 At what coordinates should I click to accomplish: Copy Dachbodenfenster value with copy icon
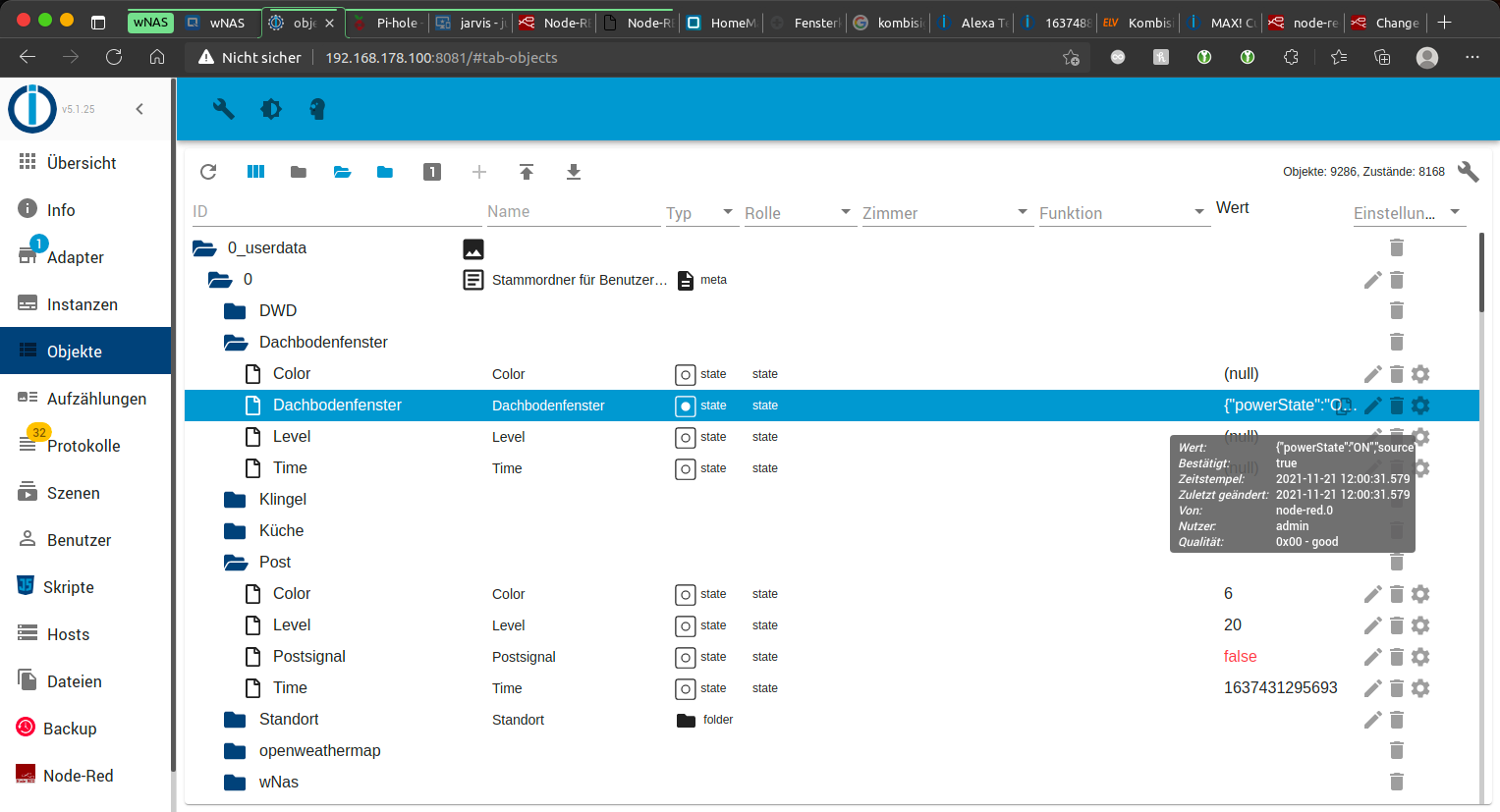click(1345, 406)
